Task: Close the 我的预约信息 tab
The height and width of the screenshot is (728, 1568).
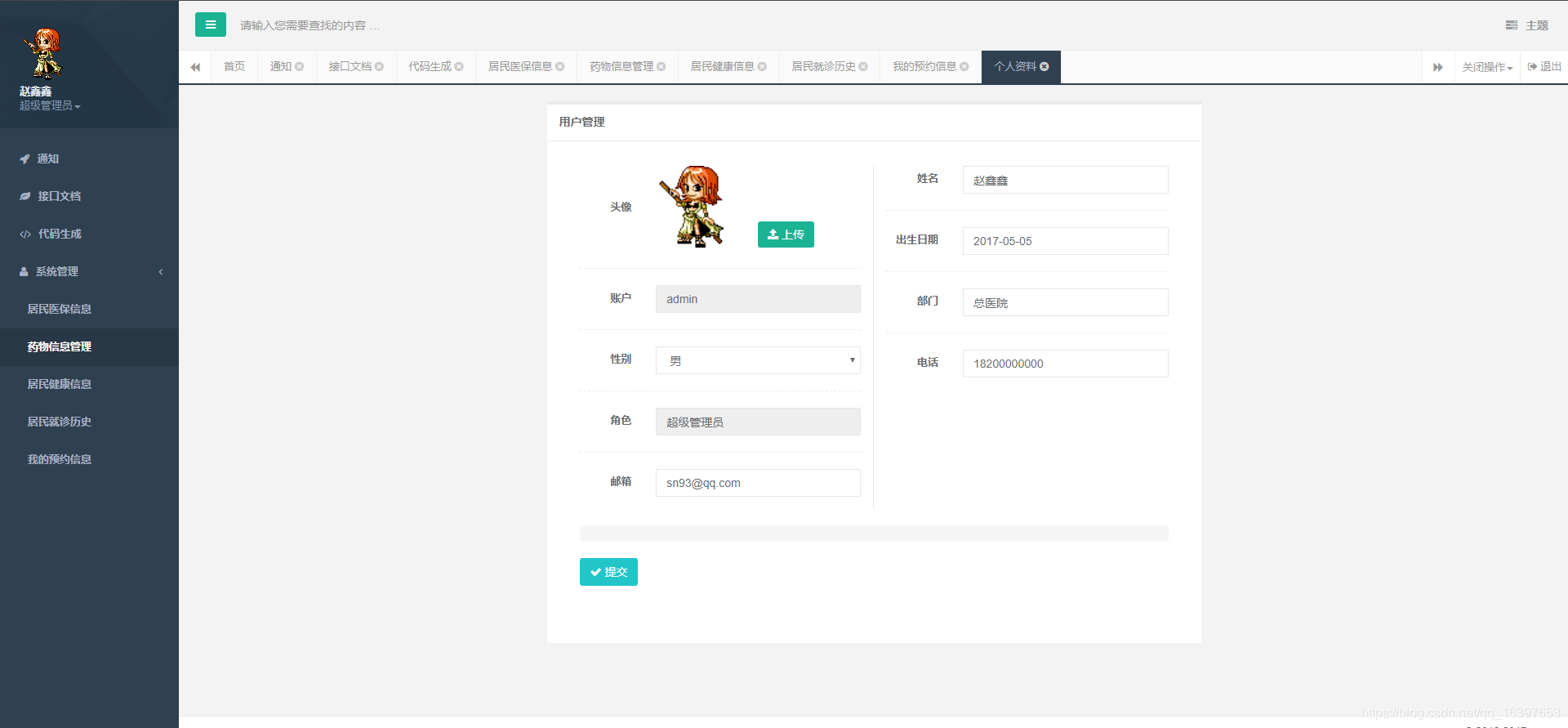Action: click(x=964, y=67)
